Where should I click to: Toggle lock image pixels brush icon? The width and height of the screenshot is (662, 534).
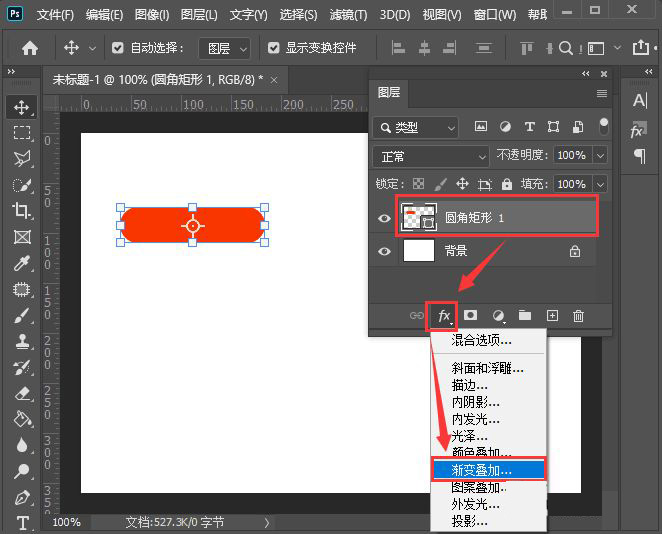click(440, 184)
